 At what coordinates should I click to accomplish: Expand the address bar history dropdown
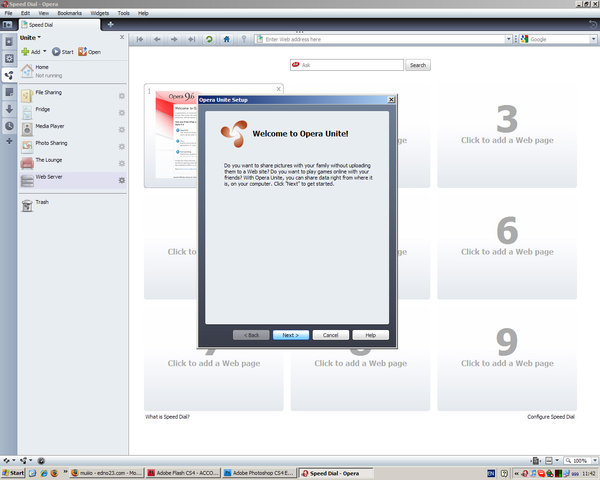click(x=508, y=39)
